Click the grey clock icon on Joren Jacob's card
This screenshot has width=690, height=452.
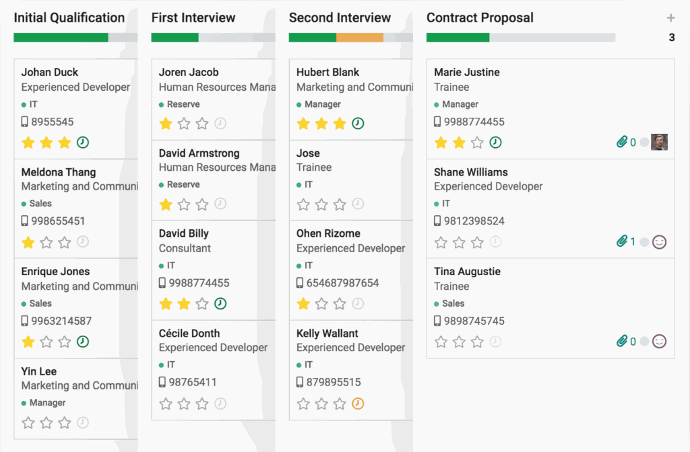click(x=220, y=124)
